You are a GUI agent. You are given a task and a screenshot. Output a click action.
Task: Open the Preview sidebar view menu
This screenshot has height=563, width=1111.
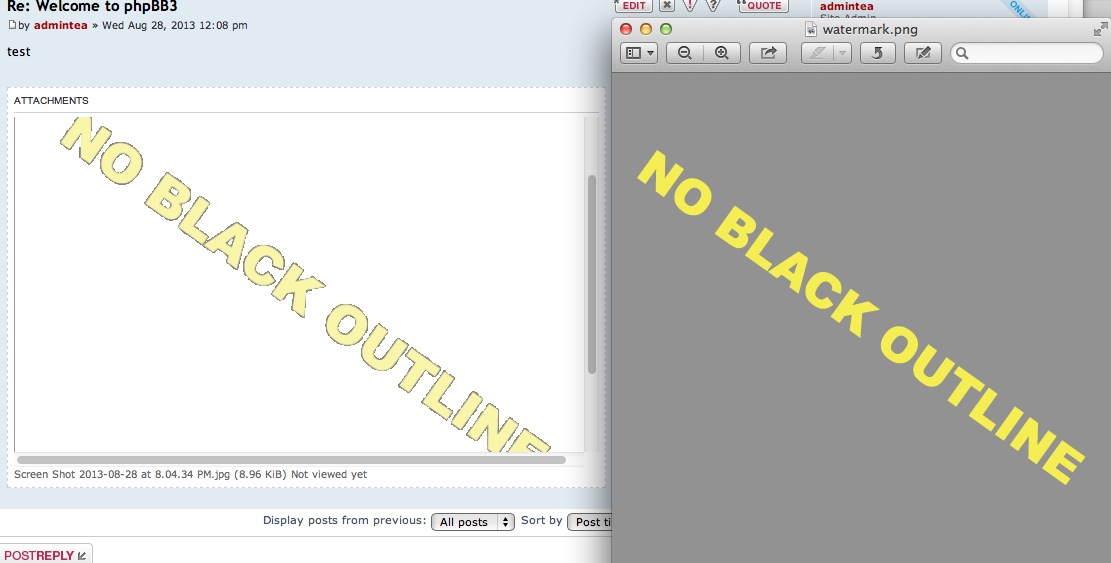pos(639,53)
